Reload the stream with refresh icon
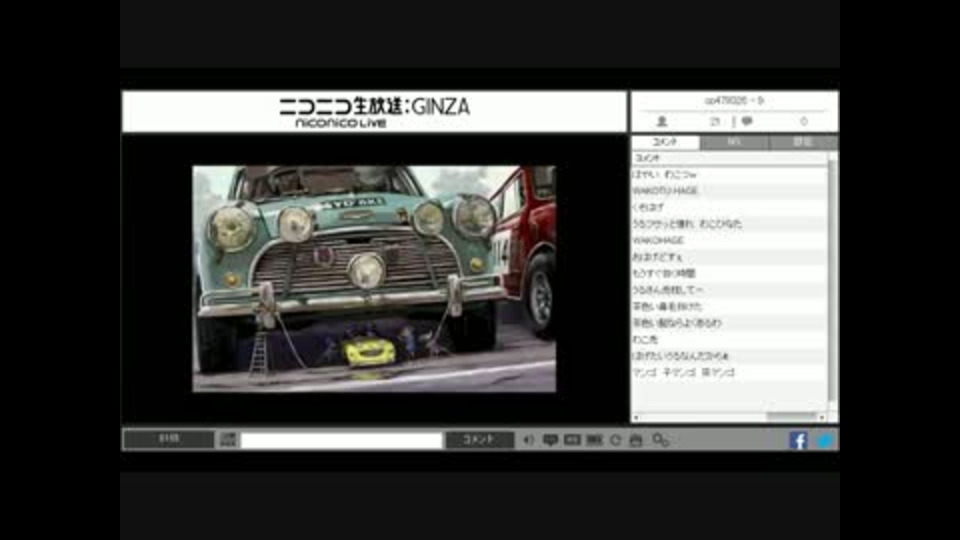The image size is (960, 540). point(615,440)
